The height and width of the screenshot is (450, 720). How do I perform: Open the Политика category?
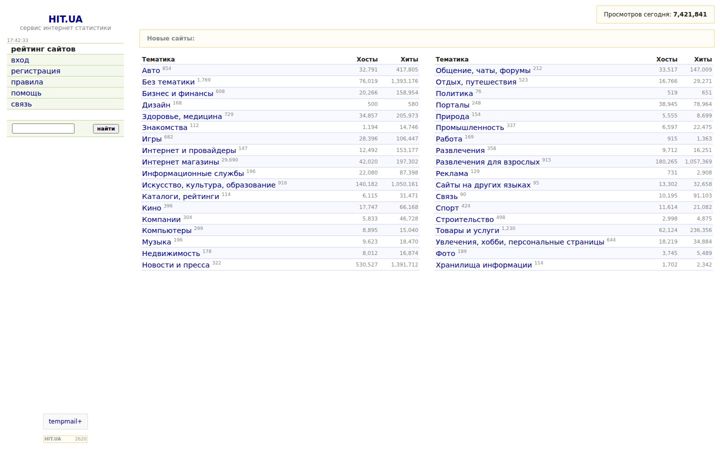(x=454, y=94)
